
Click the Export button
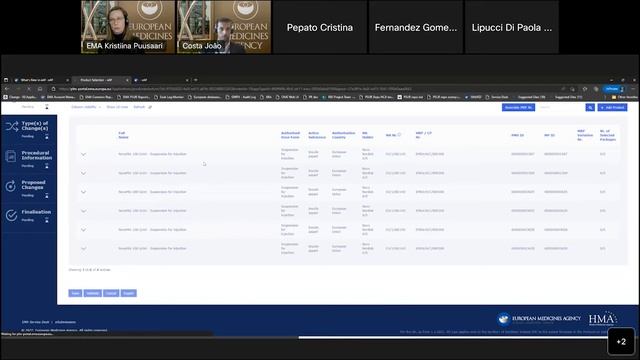click(x=129, y=293)
